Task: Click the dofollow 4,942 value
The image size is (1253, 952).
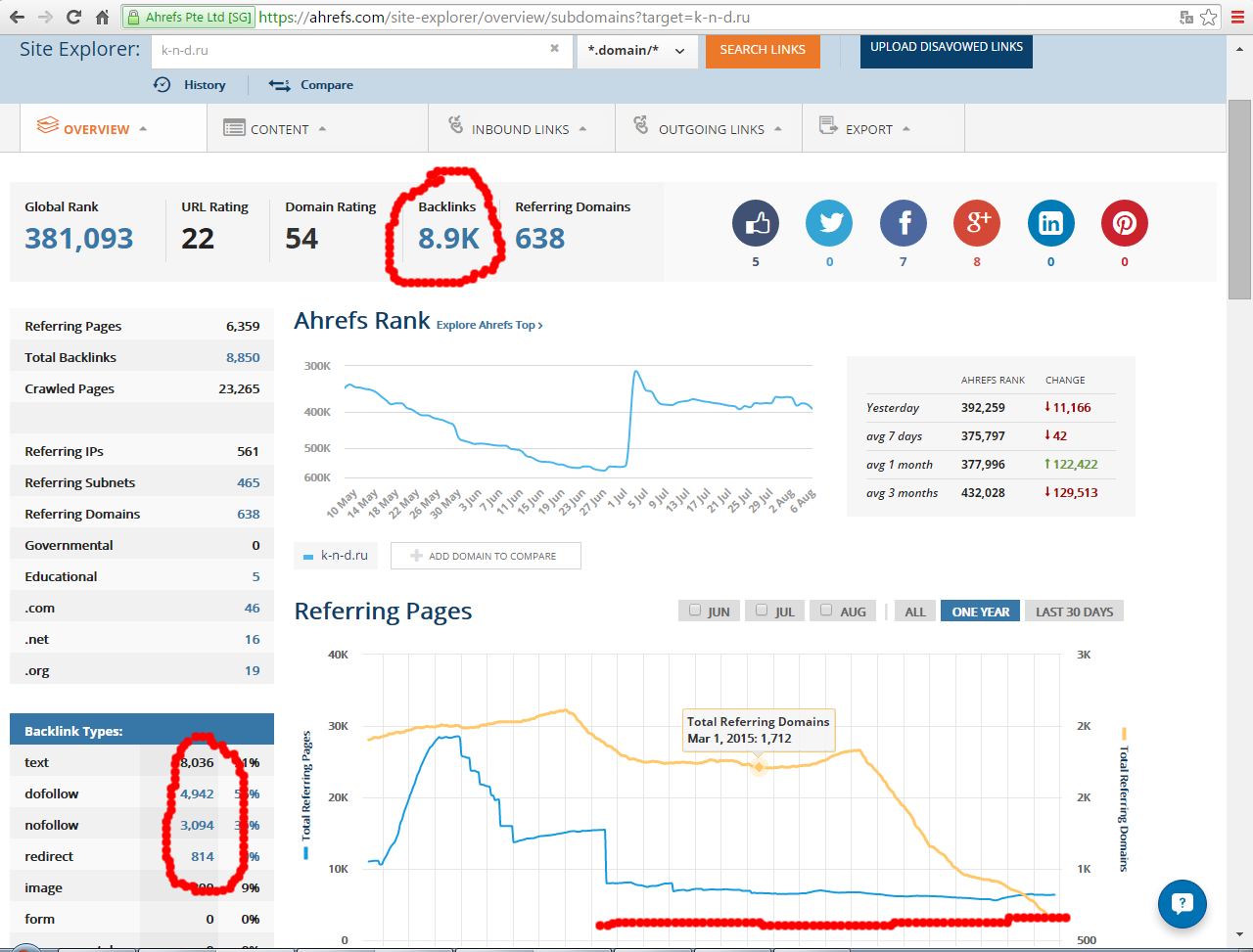Action: click(197, 793)
